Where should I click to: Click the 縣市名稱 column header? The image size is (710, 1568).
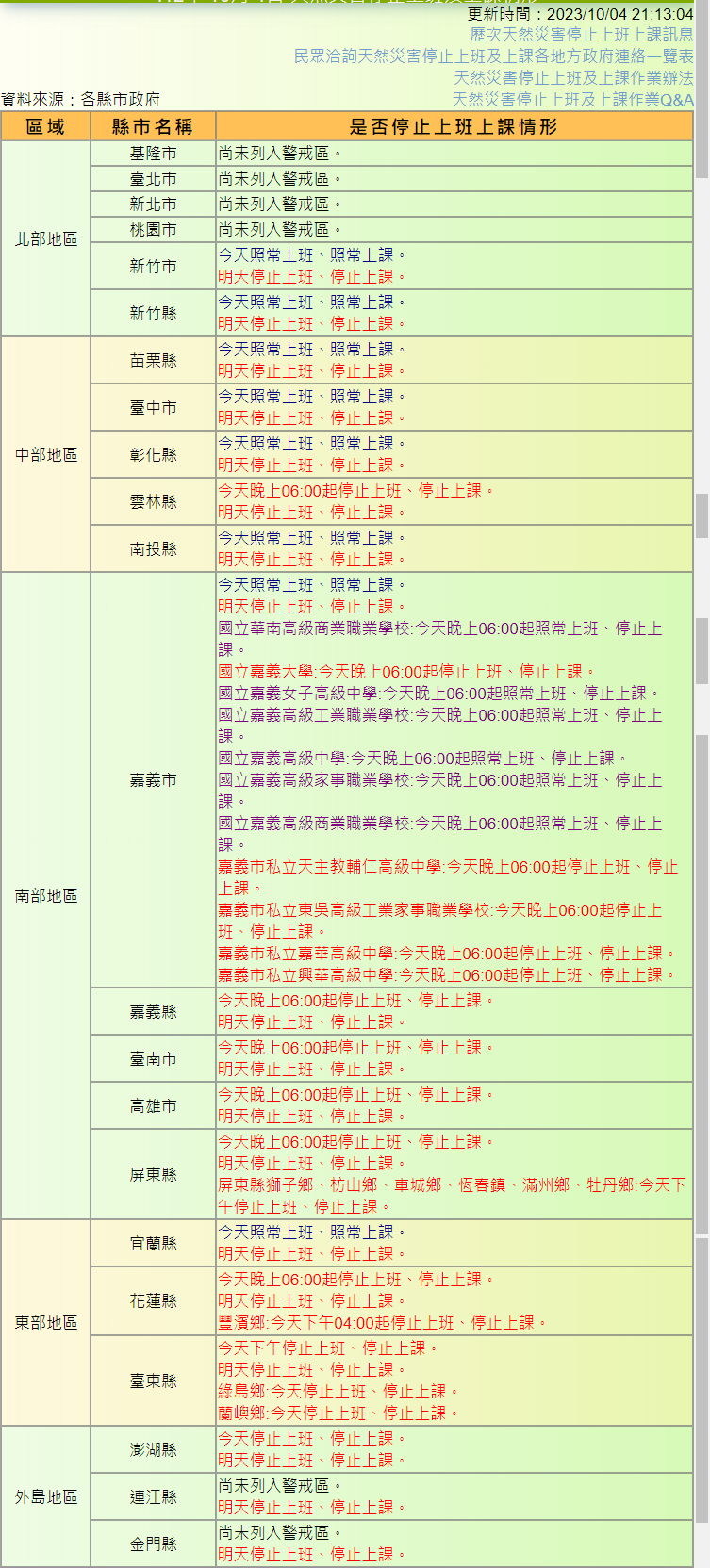[x=153, y=126]
